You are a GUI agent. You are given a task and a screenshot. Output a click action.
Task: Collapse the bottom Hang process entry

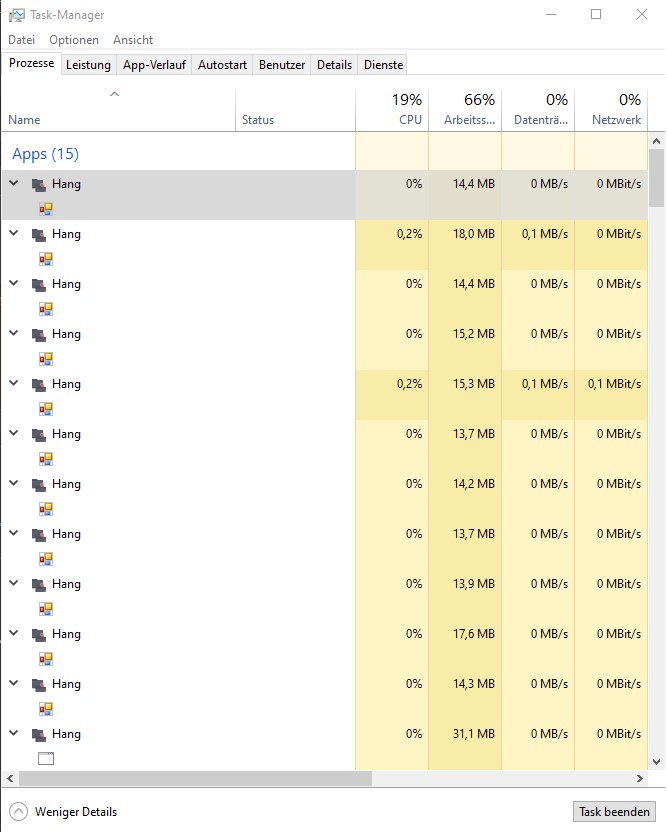coord(13,734)
